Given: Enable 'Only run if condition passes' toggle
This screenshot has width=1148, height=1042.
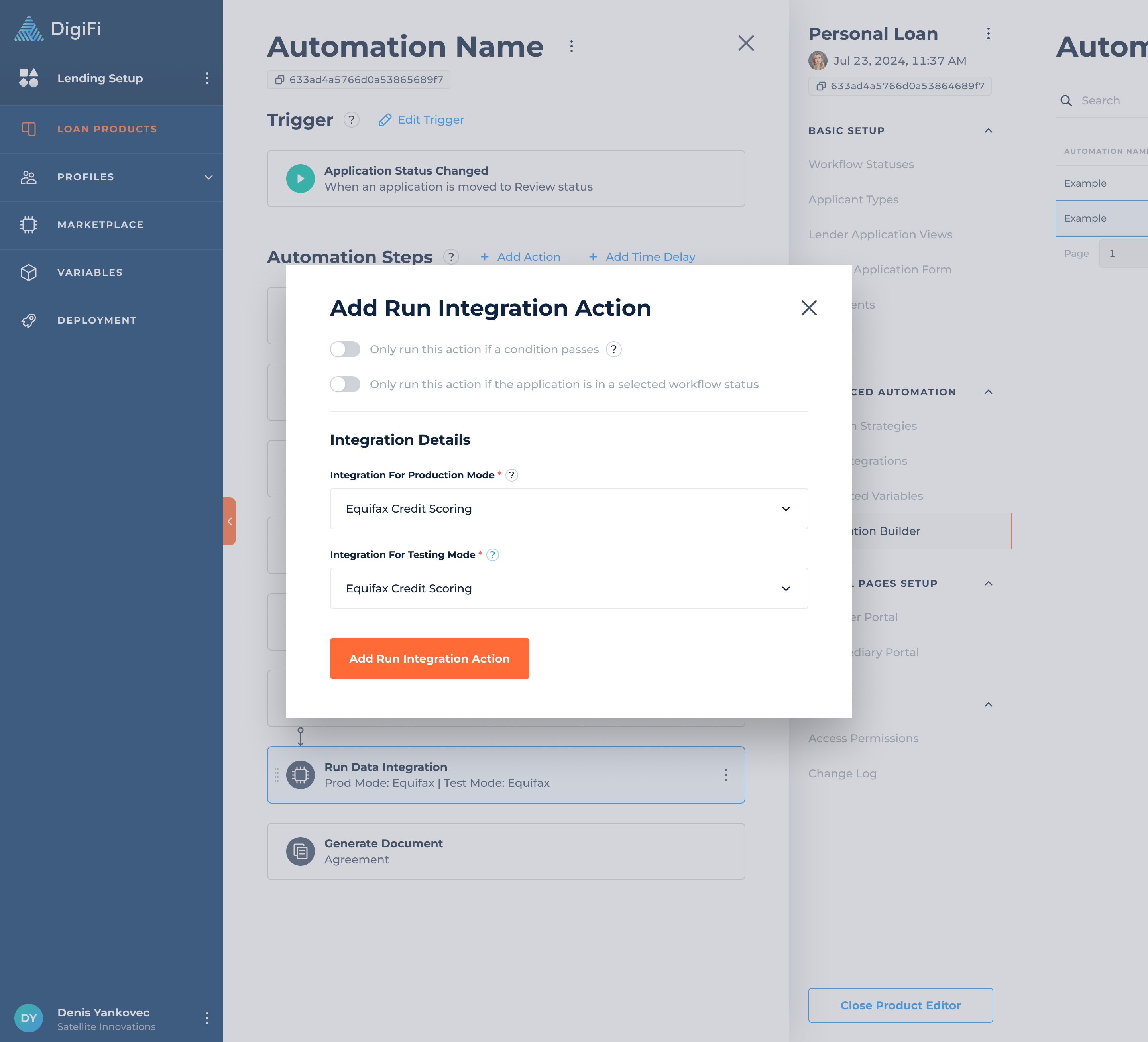Looking at the screenshot, I should pyautogui.click(x=345, y=349).
